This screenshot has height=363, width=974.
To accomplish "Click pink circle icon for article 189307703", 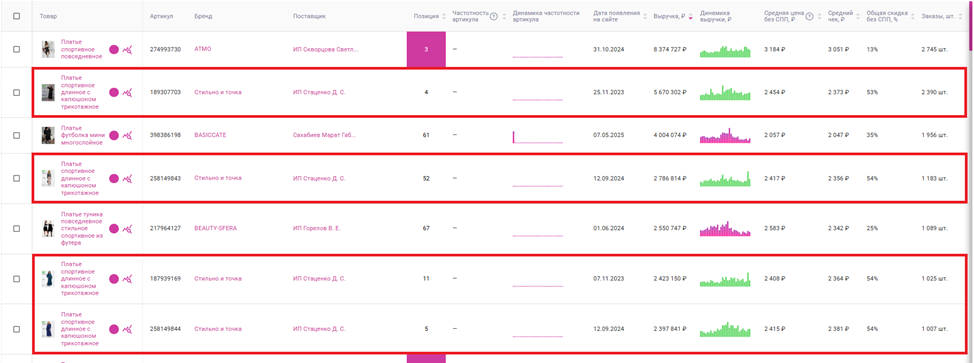I will click(114, 92).
